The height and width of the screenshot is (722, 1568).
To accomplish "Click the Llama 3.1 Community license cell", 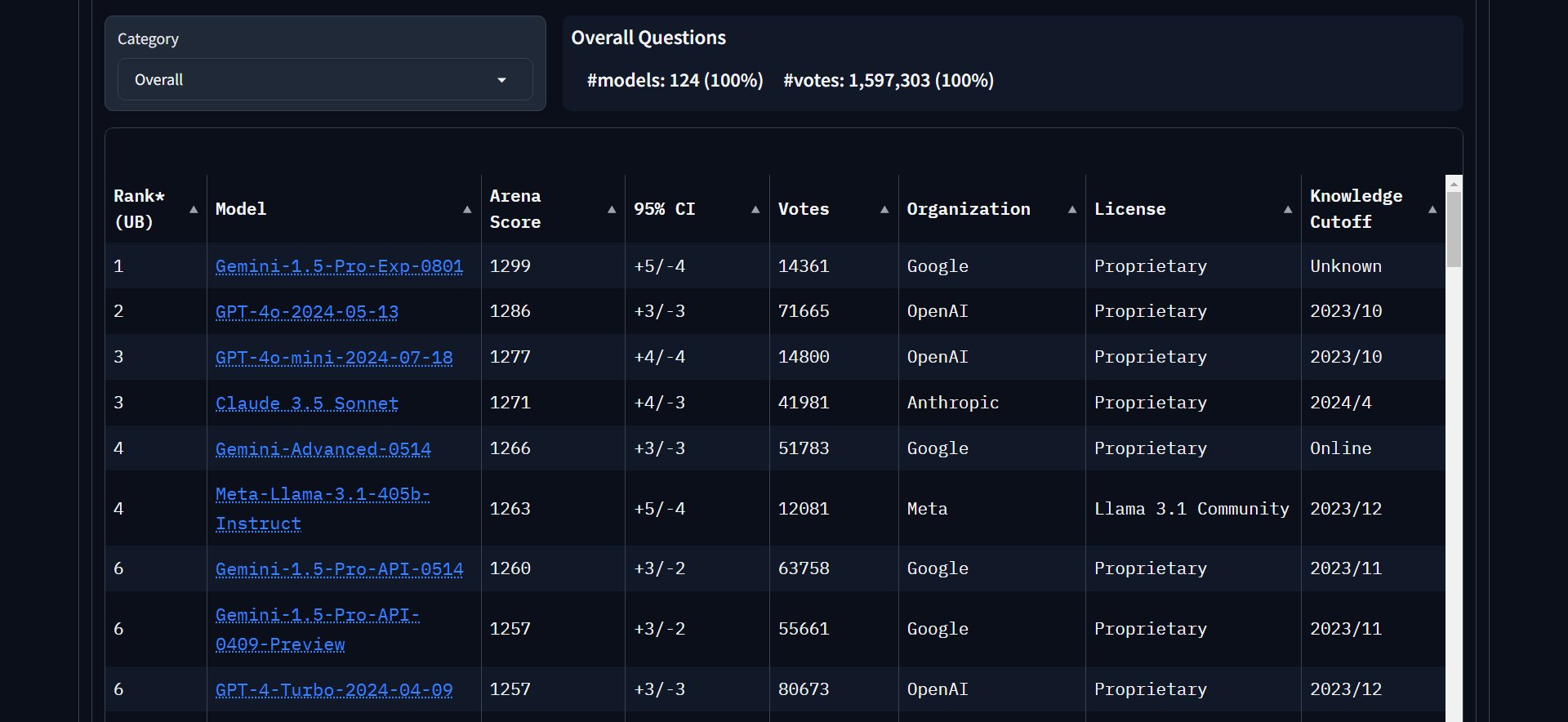I will pos(1192,509).
